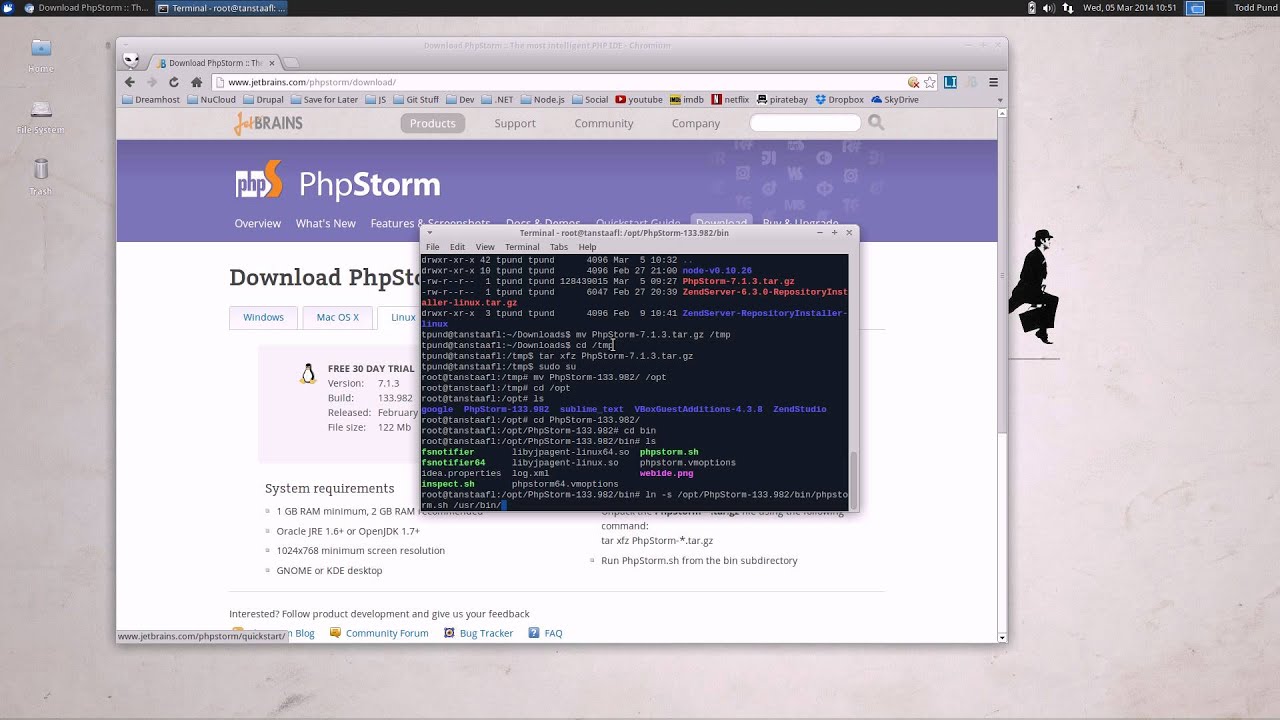Select the Mac OS X download tab
The height and width of the screenshot is (720, 1280).
[337, 317]
